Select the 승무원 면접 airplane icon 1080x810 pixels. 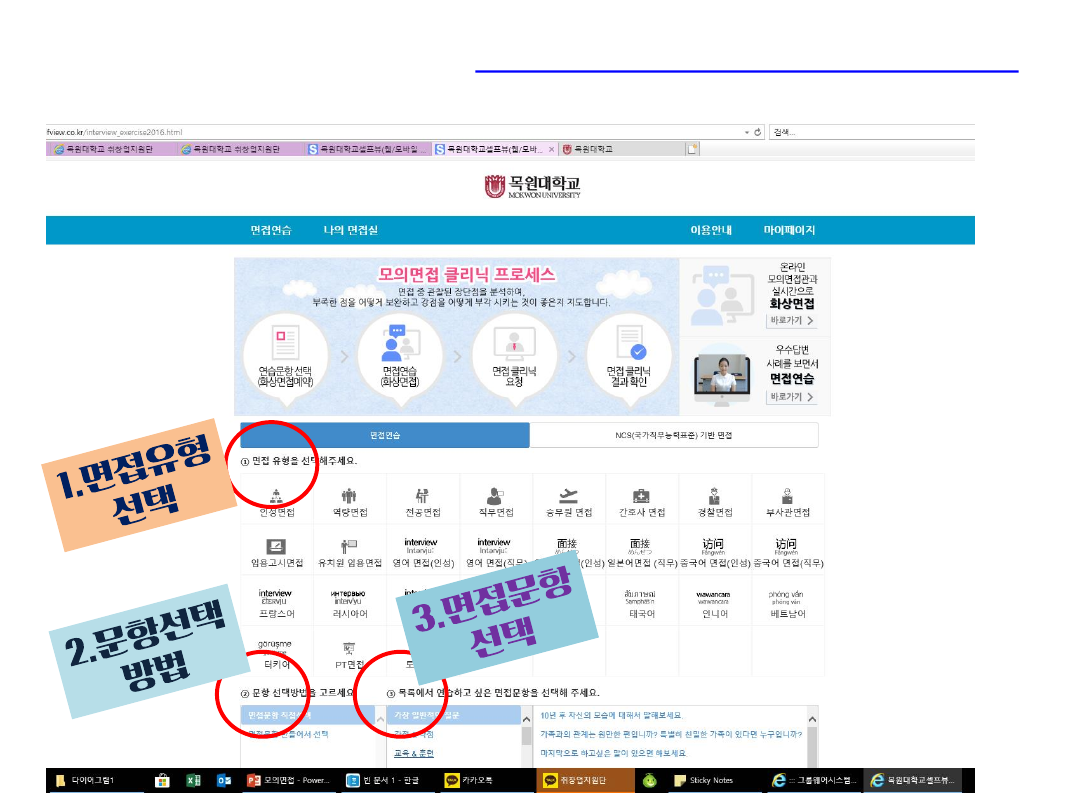[569, 497]
